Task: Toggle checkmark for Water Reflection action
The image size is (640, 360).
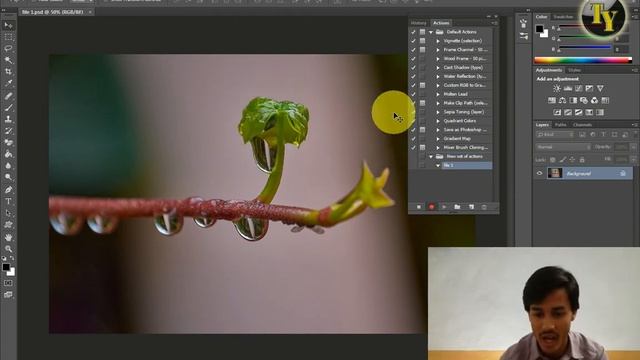Action: click(x=413, y=76)
